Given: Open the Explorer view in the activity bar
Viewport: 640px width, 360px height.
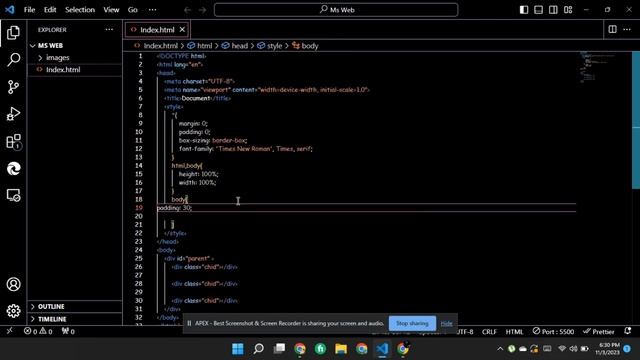Looking at the screenshot, I should 13,32.
